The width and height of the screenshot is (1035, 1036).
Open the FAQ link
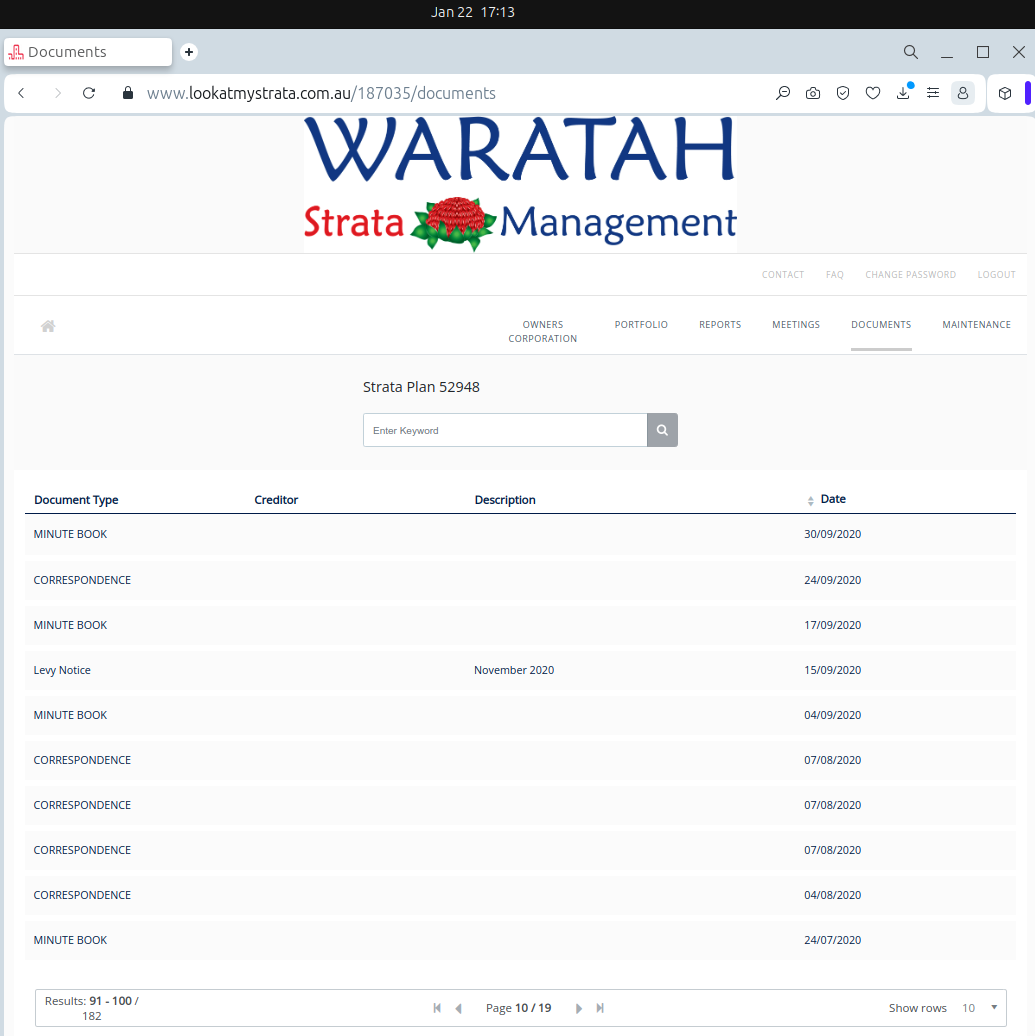click(835, 275)
